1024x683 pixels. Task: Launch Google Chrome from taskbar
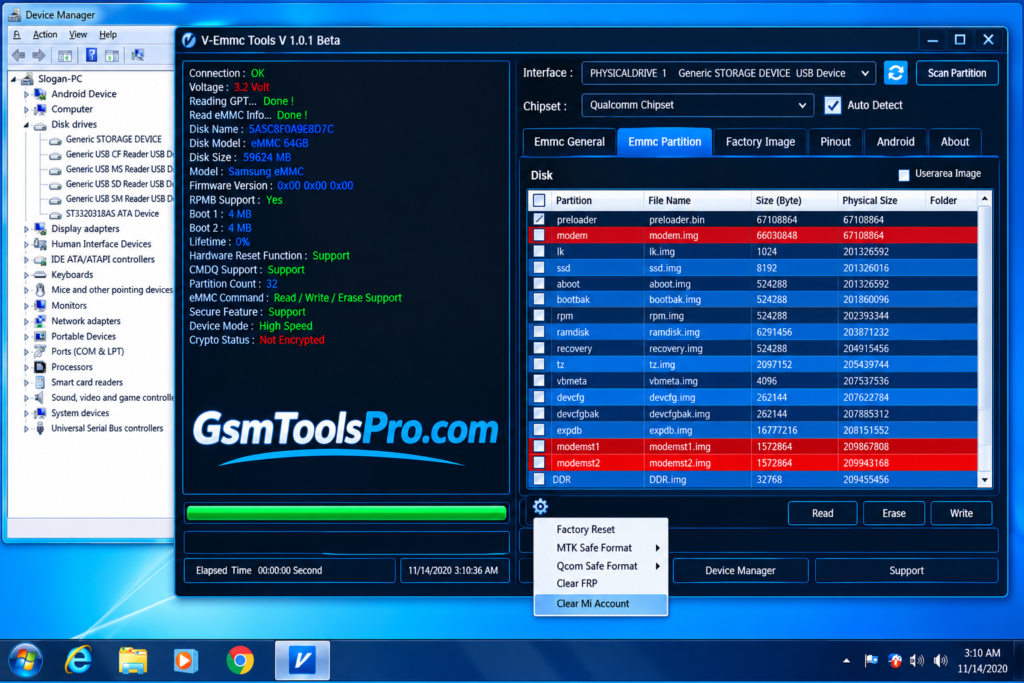click(x=240, y=660)
